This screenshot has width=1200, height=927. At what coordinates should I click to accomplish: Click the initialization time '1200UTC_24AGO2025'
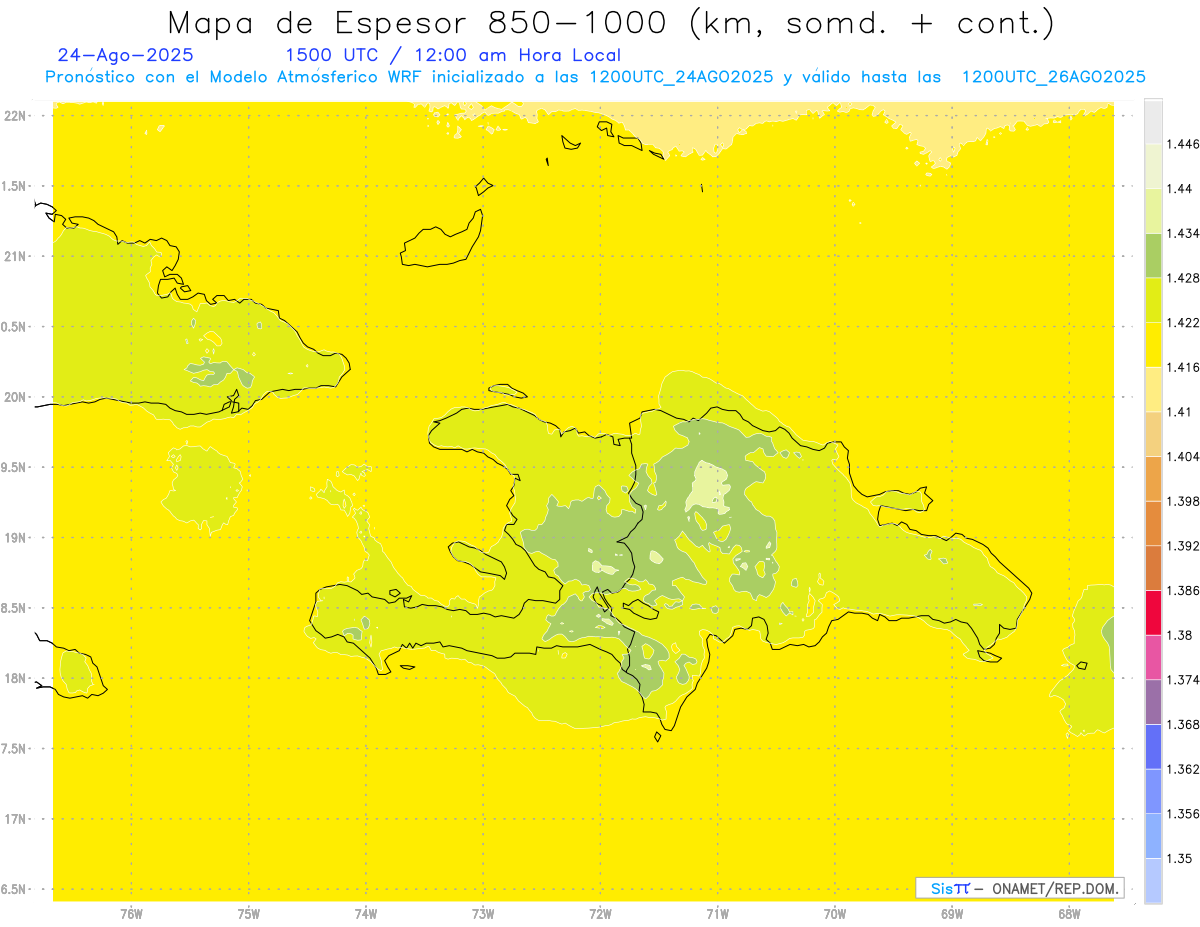pyautogui.click(x=681, y=77)
